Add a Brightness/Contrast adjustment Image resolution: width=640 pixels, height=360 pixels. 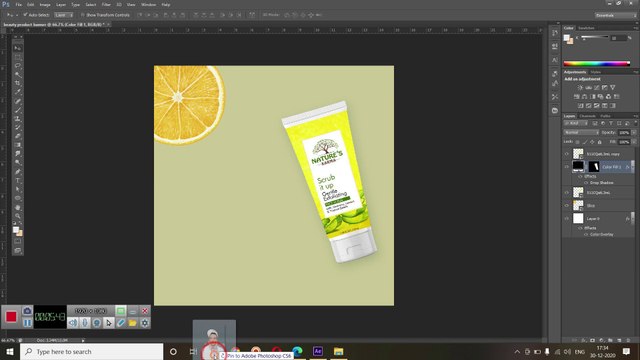580,87
